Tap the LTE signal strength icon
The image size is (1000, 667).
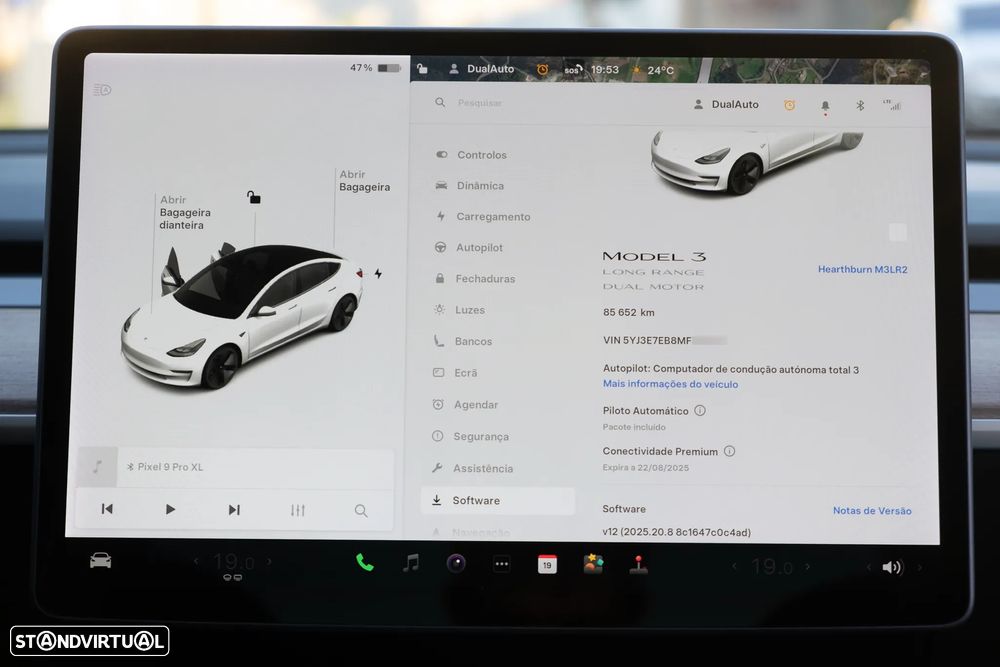[x=892, y=105]
